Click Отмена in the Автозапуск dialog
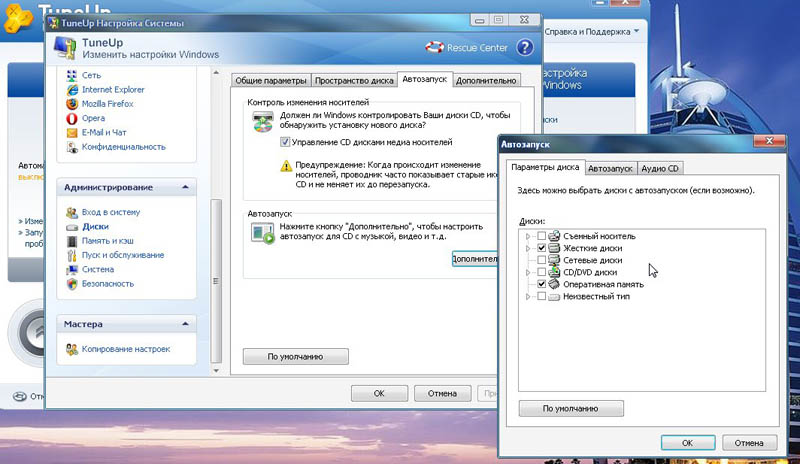This screenshot has width=800, height=464. click(x=749, y=443)
